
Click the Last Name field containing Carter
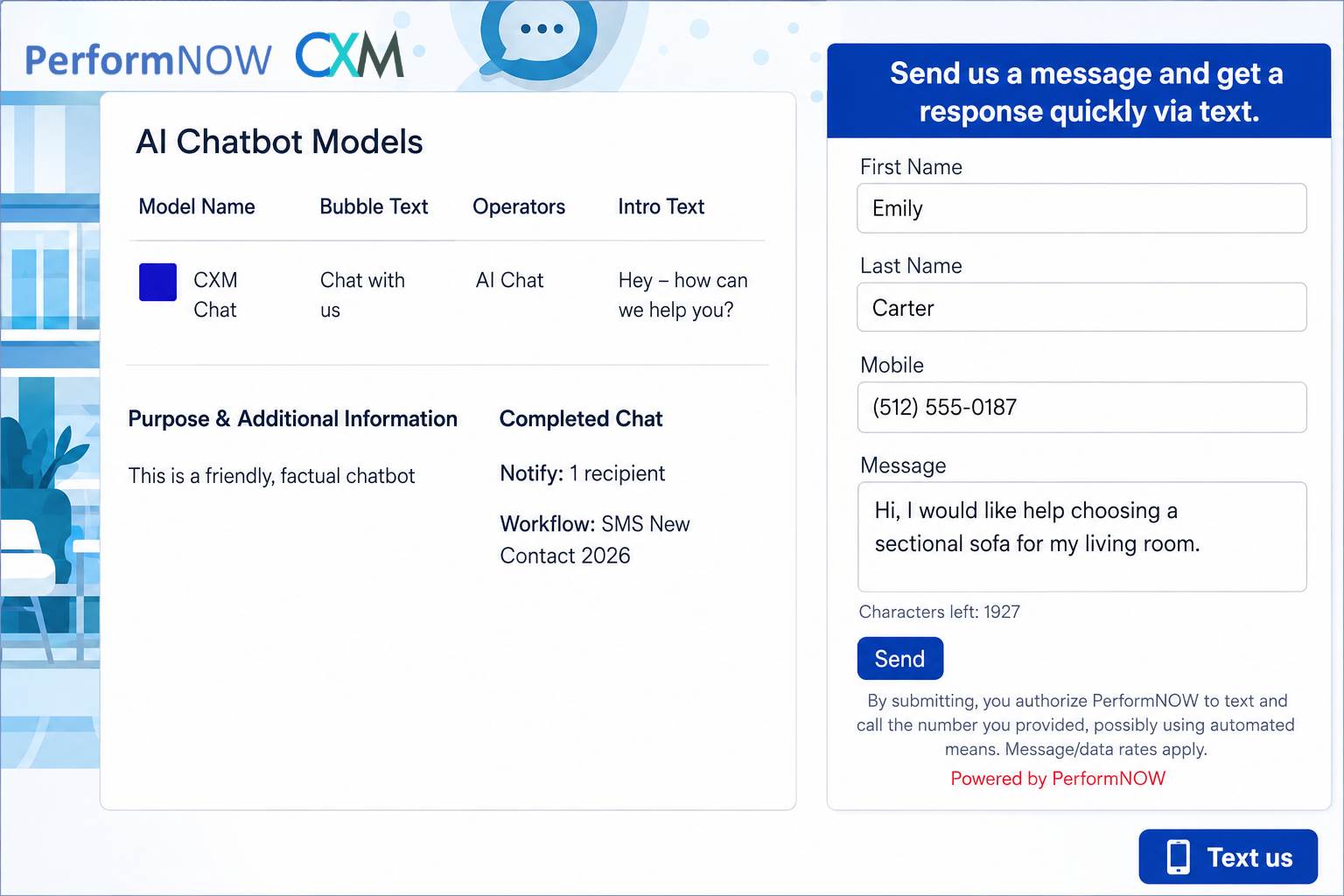click(x=1081, y=307)
